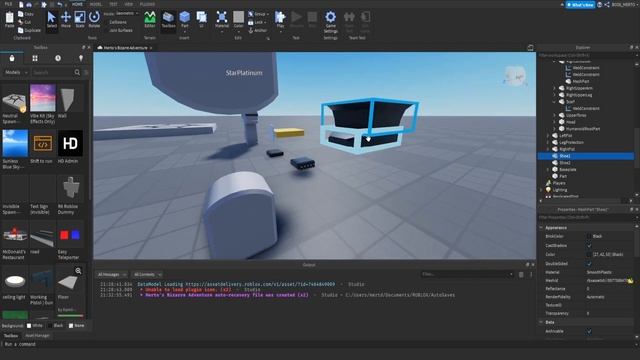Image resolution: width=640 pixels, height=360 pixels.
Task: Click the Paste clipboard icon
Action: pyautogui.click(x=9, y=20)
